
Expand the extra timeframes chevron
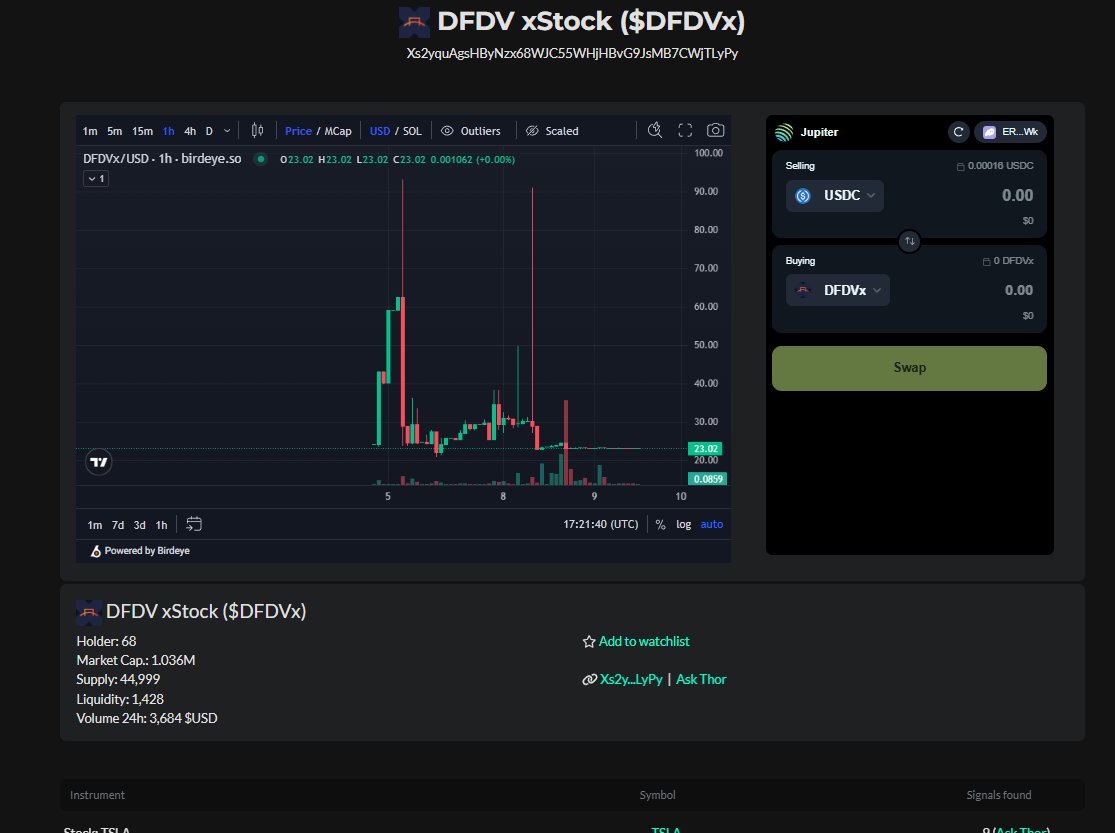pos(226,130)
